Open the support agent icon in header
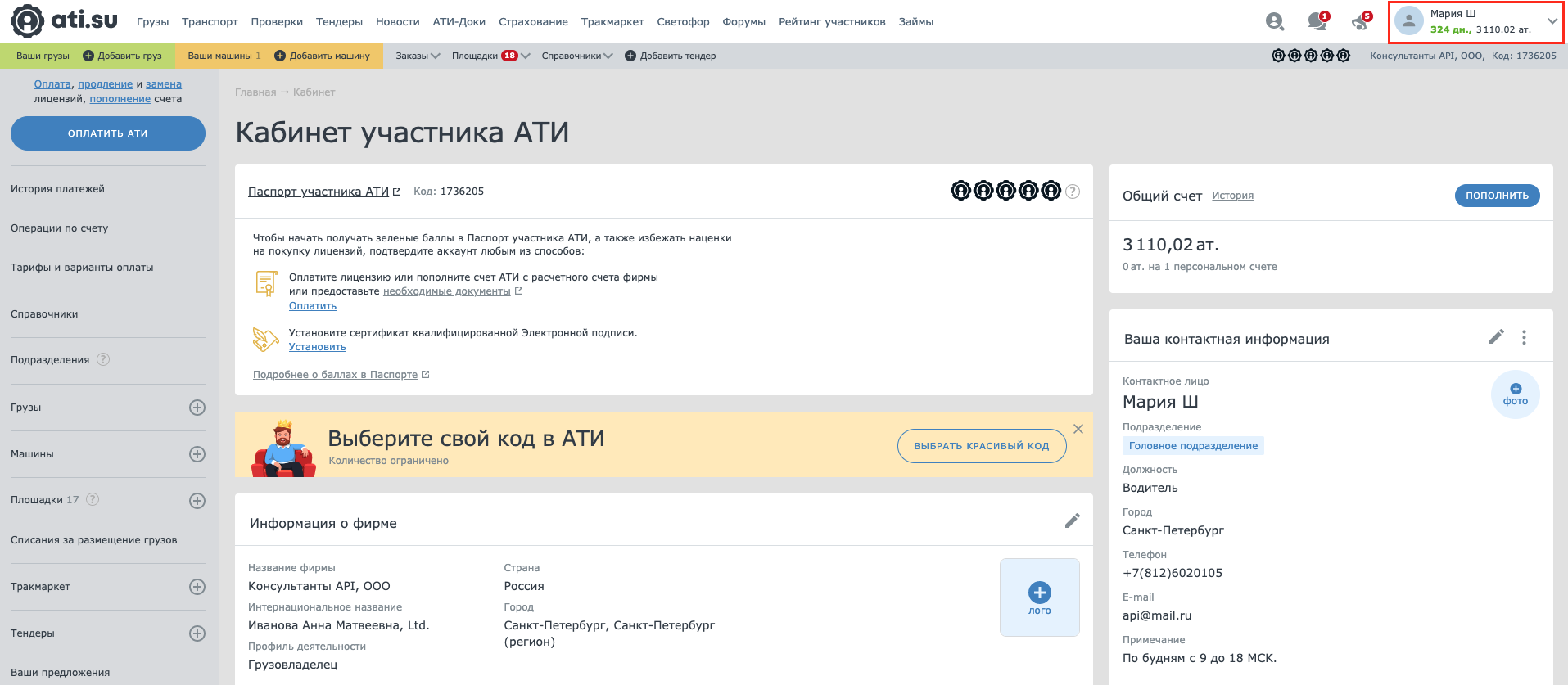The image size is (1568, 685). (1274, 21)
